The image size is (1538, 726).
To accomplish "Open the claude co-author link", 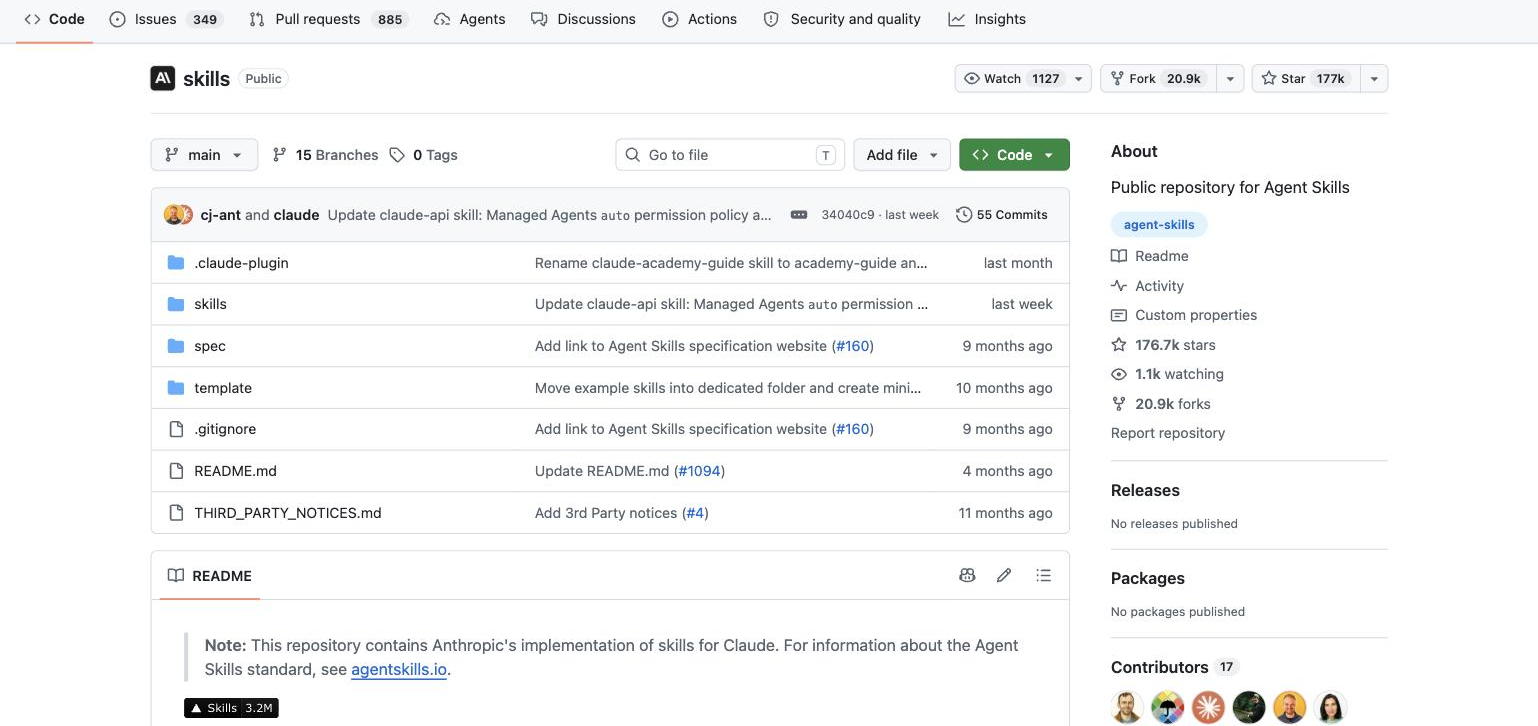I will pyautogui.click(x=296, y=215).
